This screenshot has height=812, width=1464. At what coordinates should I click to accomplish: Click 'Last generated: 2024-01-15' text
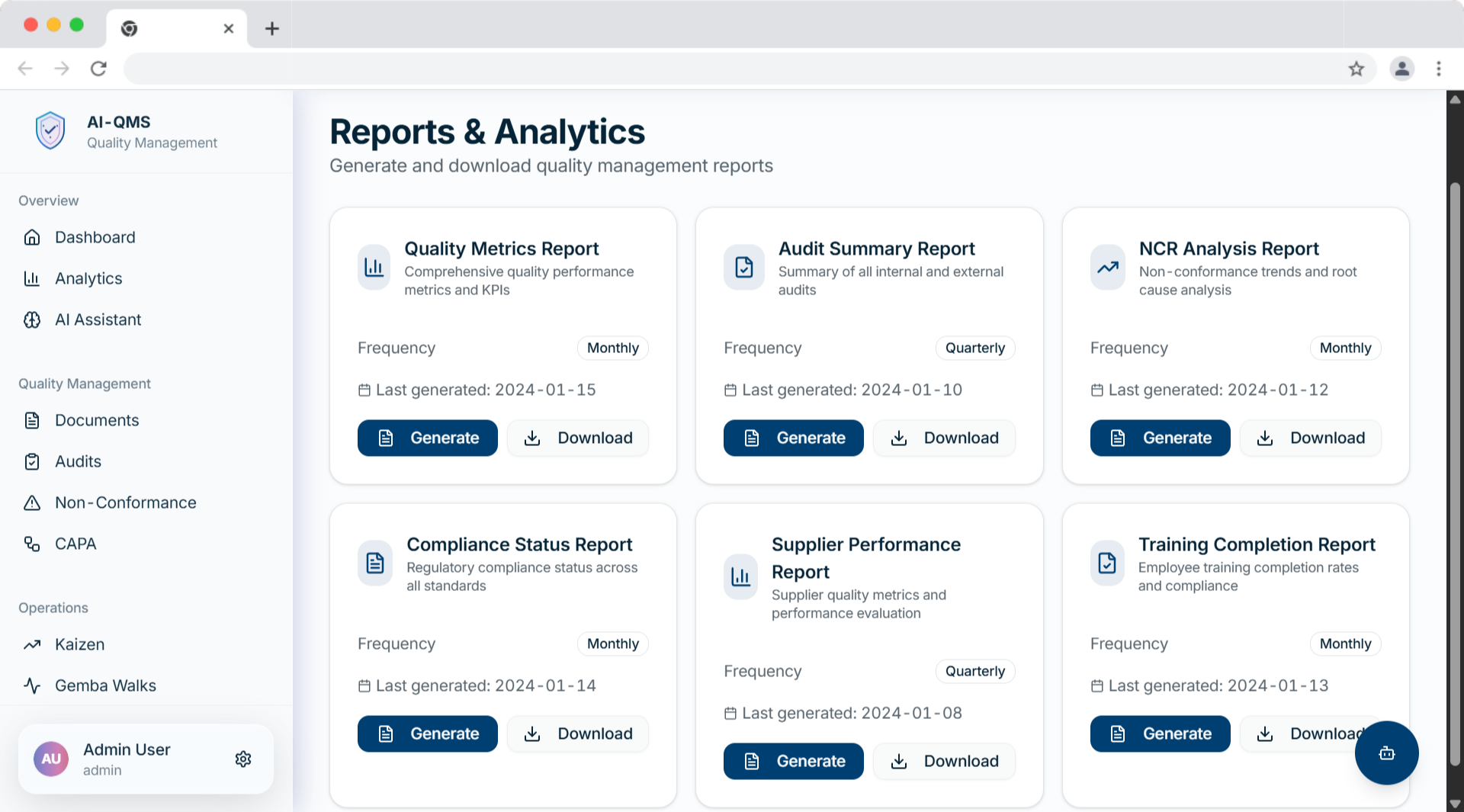(486, 390)
